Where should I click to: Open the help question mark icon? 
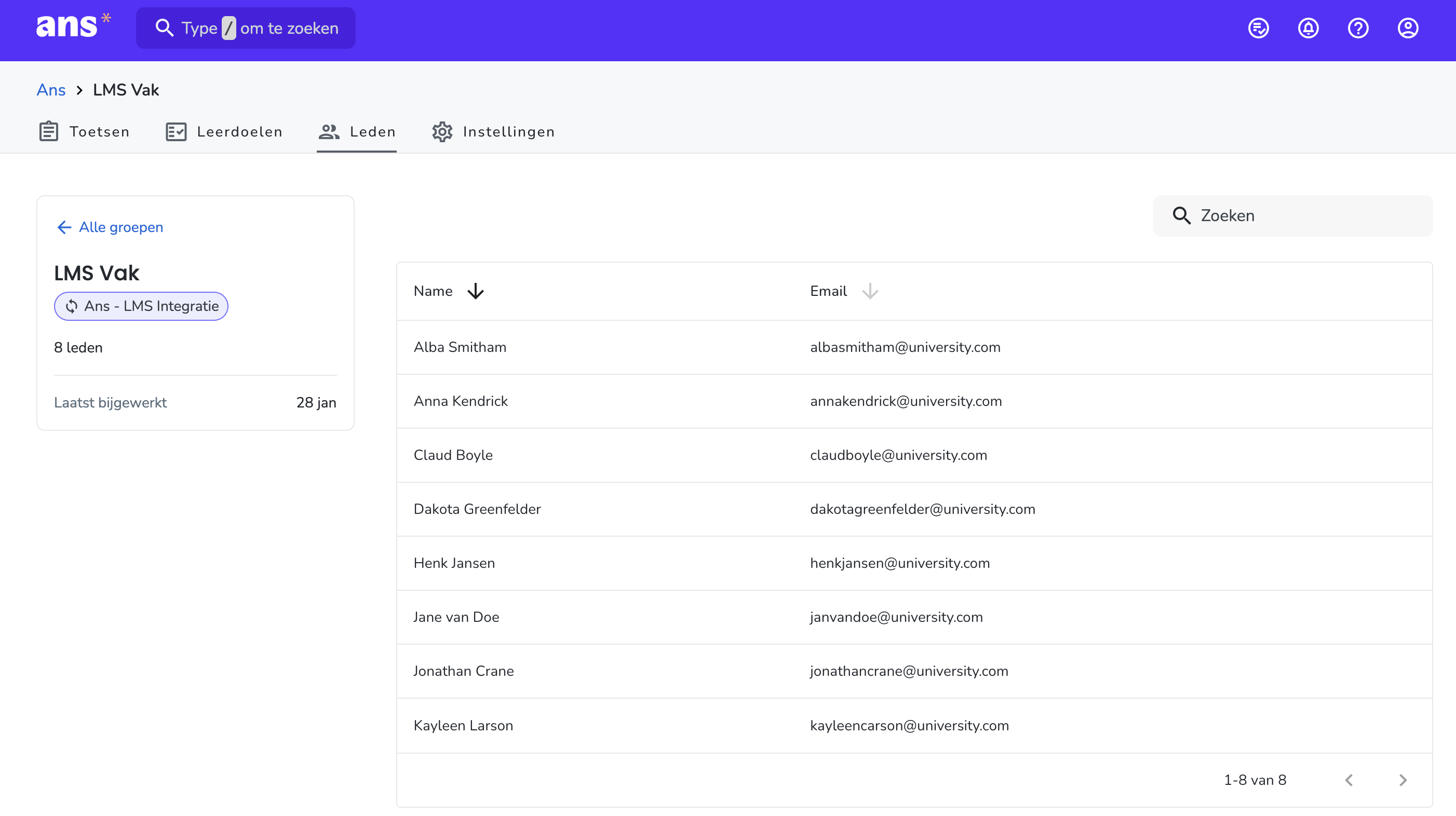pos(1358,28)
